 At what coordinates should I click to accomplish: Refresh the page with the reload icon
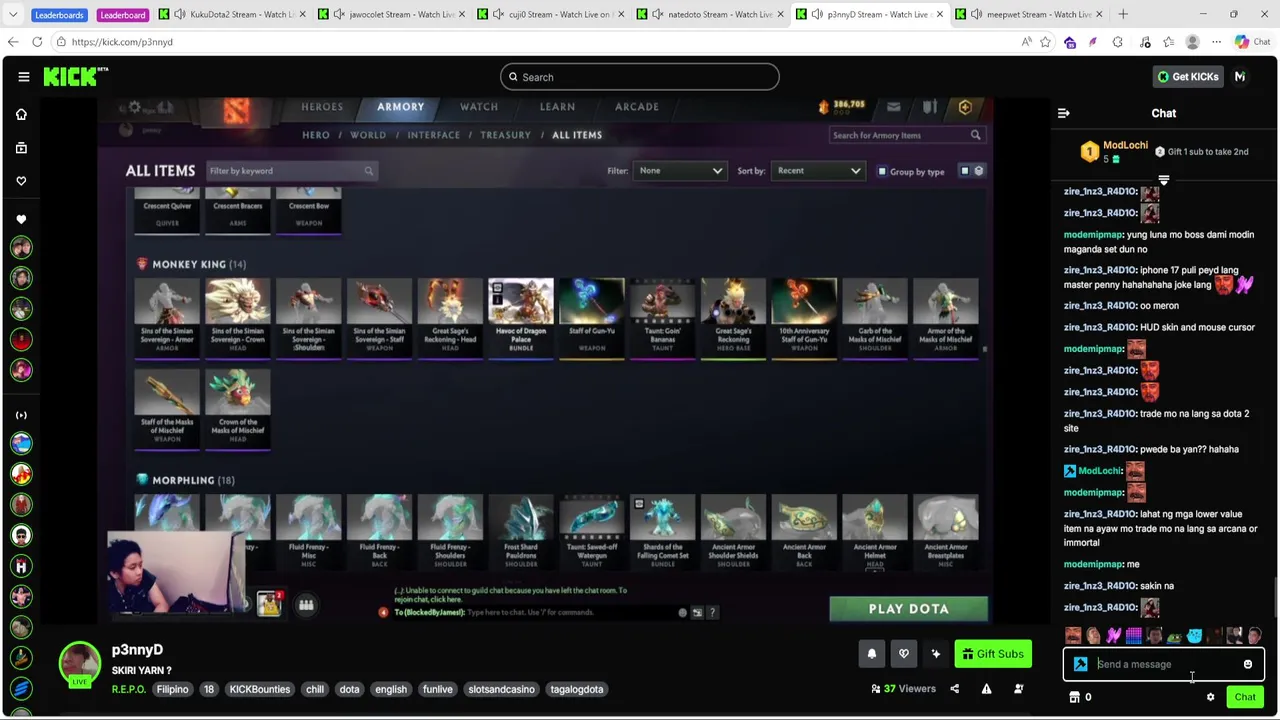(37, 42)
